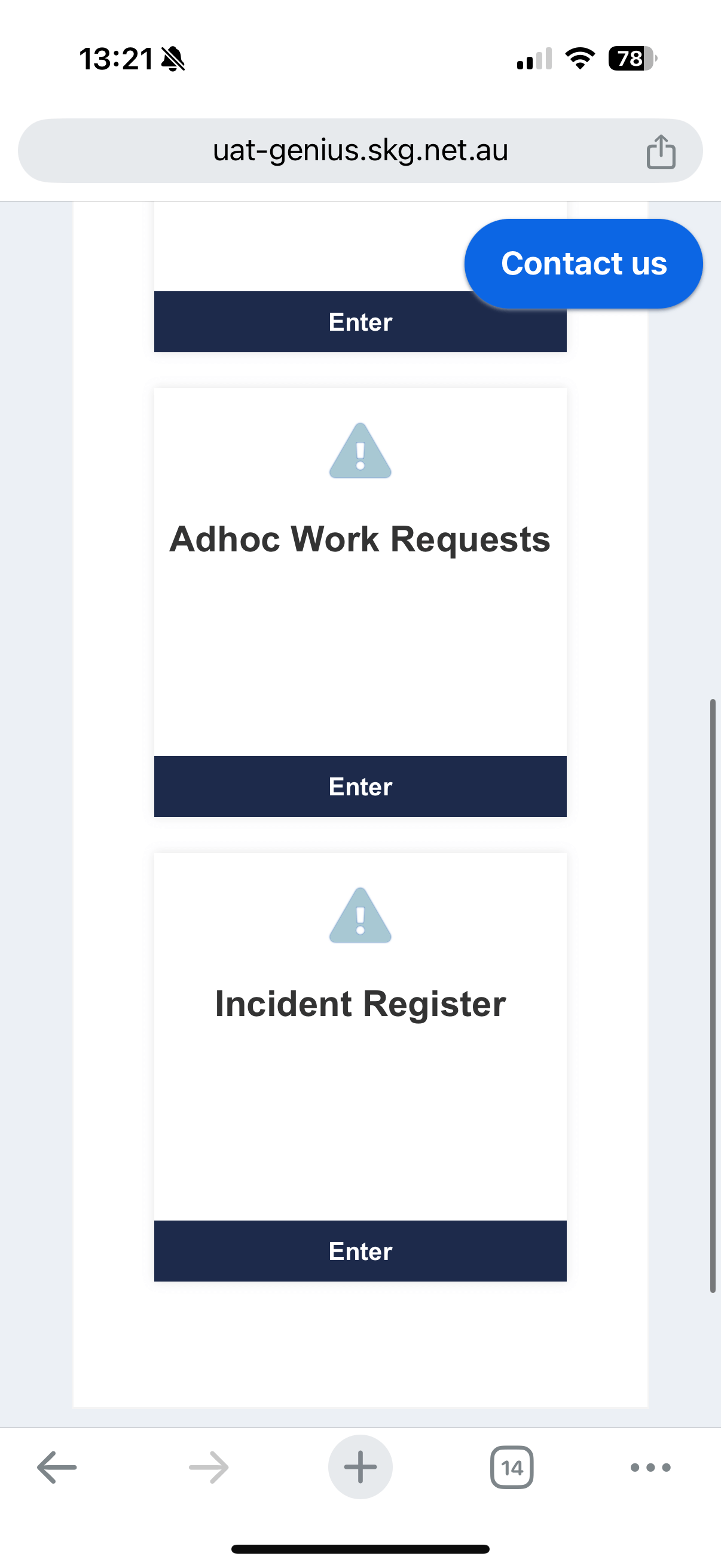
Task: Tap the browser forward arrow
Action: pos(209,1467)
